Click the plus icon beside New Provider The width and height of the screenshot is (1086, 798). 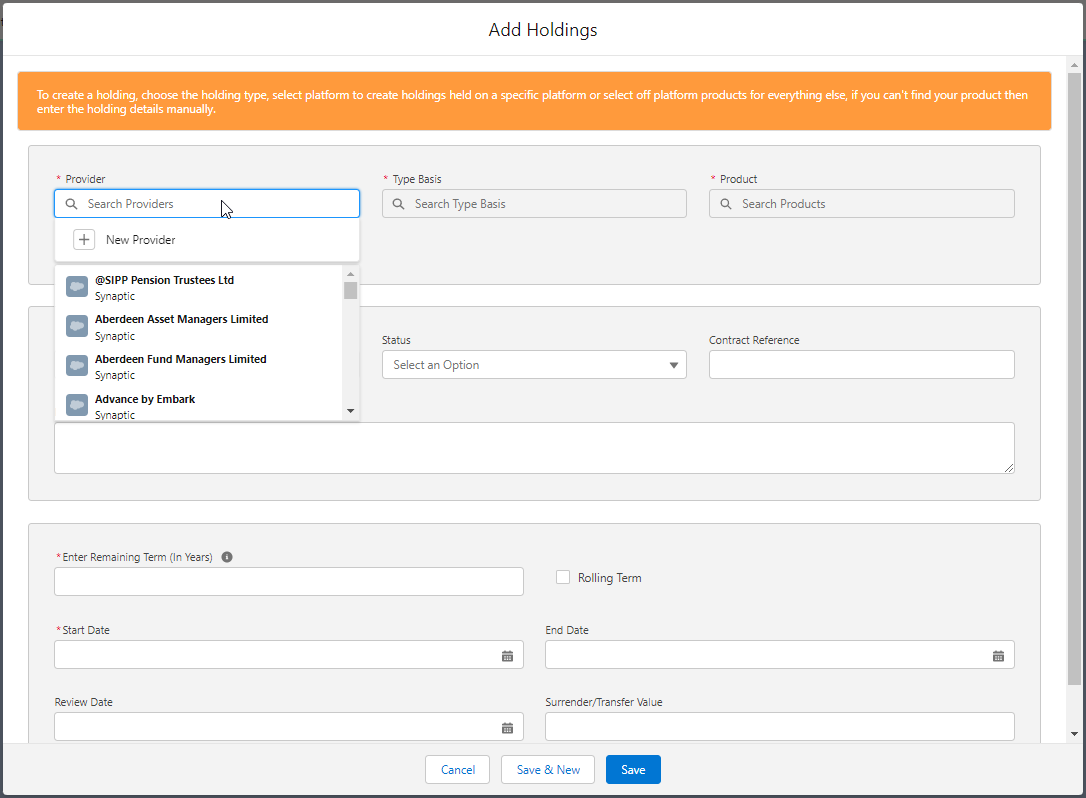point(84,240)
